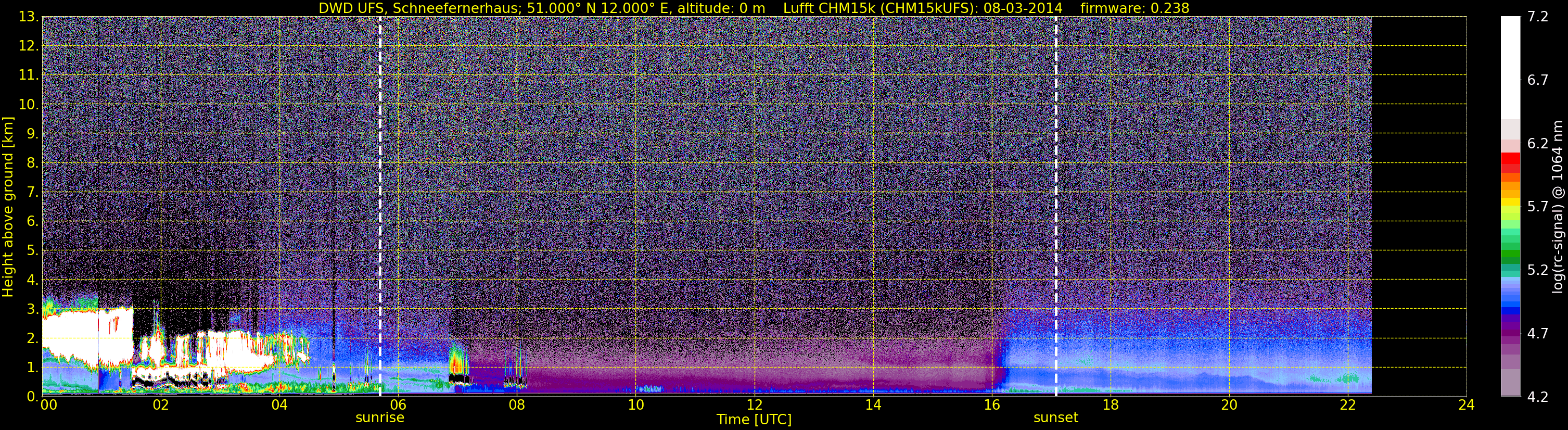Click the white dashed sunrise marker line

click(x=380, y=207)
